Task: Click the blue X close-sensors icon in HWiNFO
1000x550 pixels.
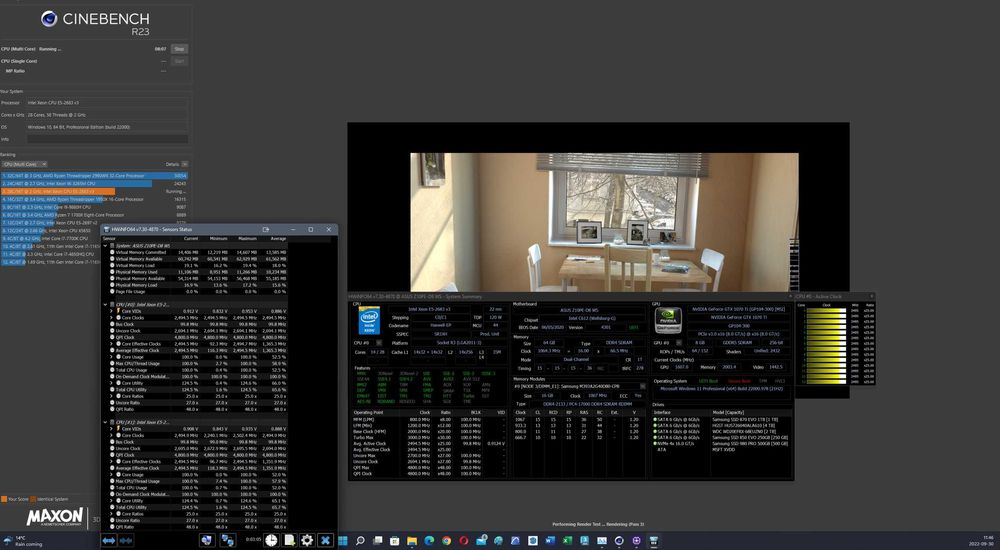Action: [x=325, y=540]
